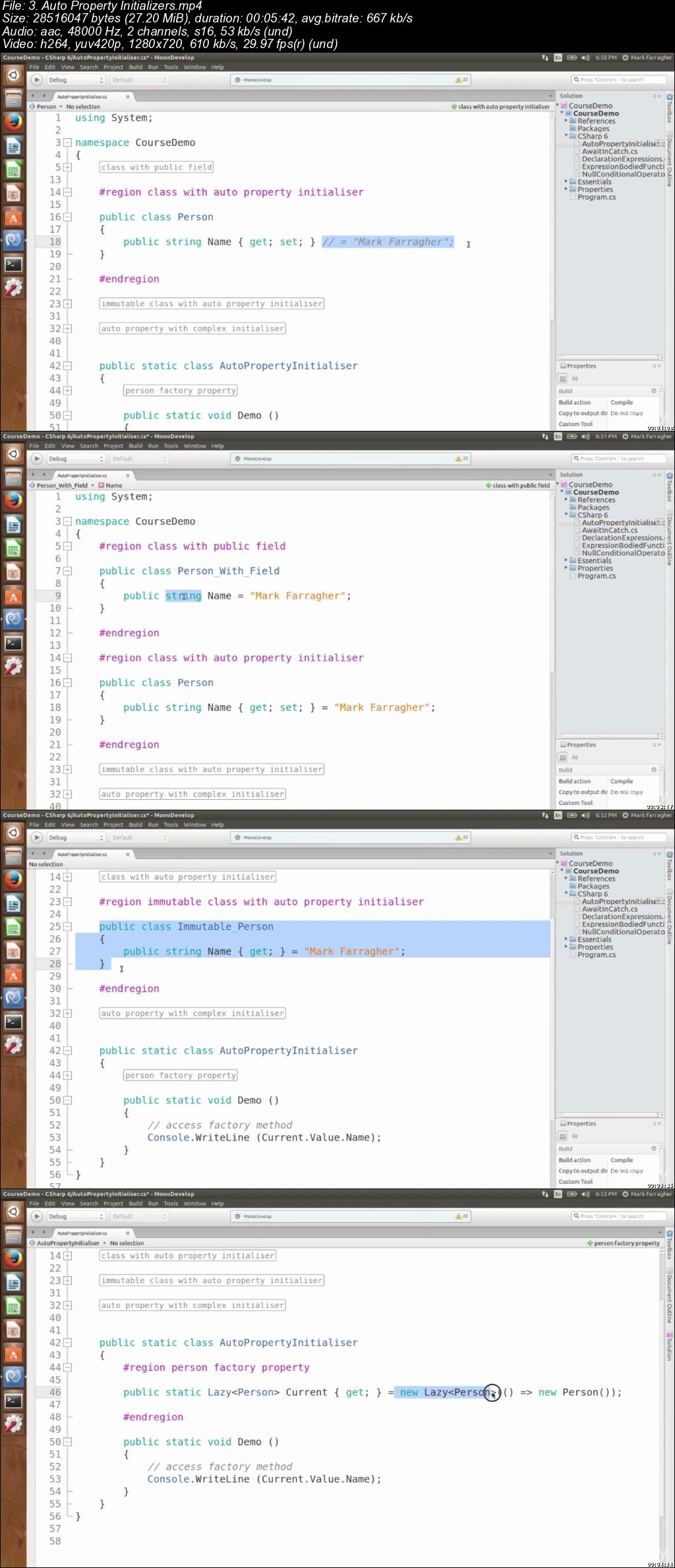This screenshot has height=1568, width=675.
Task: Collapse the line 25 Immutable_Person class fold
Action: click(67, 926)
